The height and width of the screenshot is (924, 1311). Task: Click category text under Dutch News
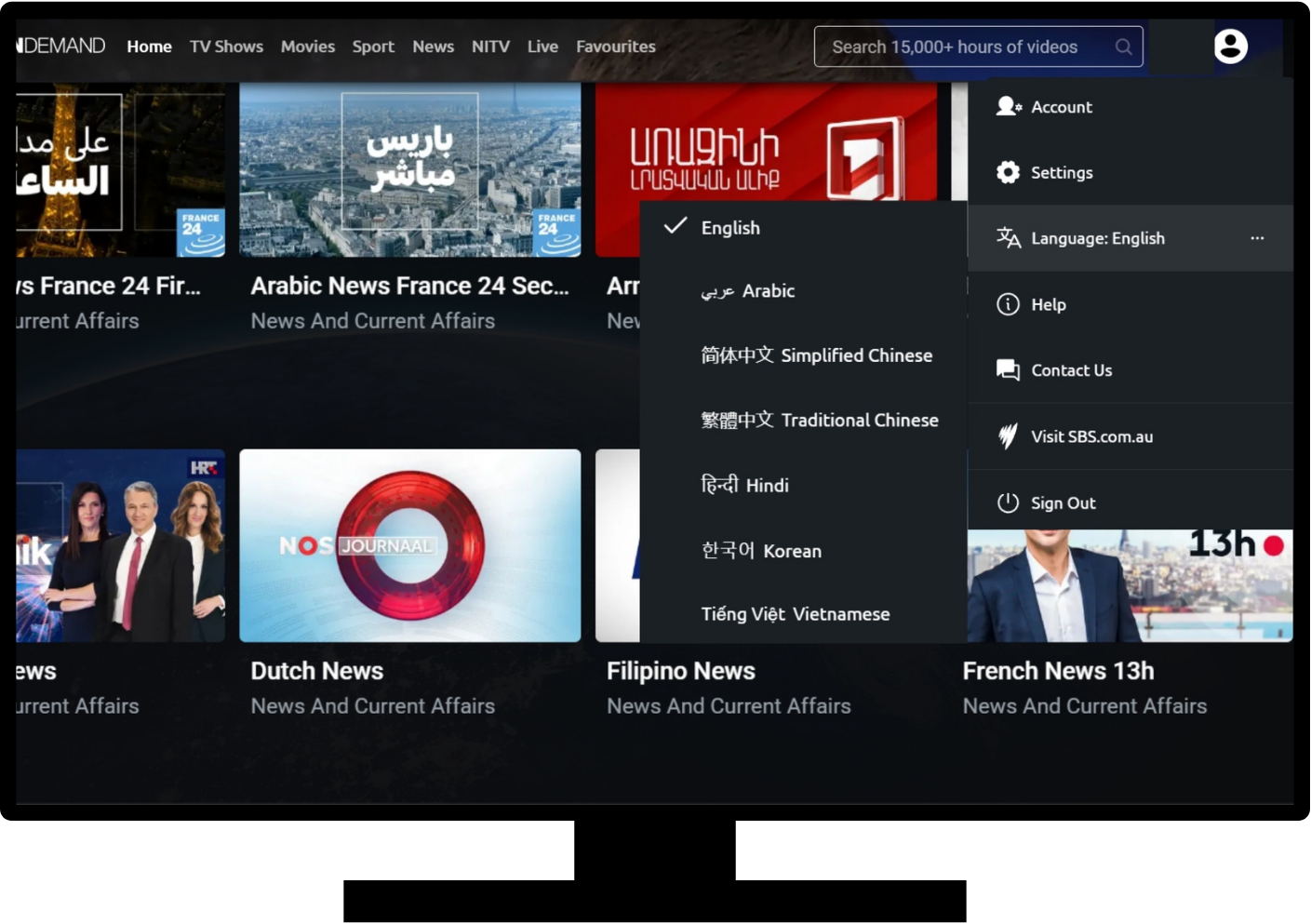[373, 706]
